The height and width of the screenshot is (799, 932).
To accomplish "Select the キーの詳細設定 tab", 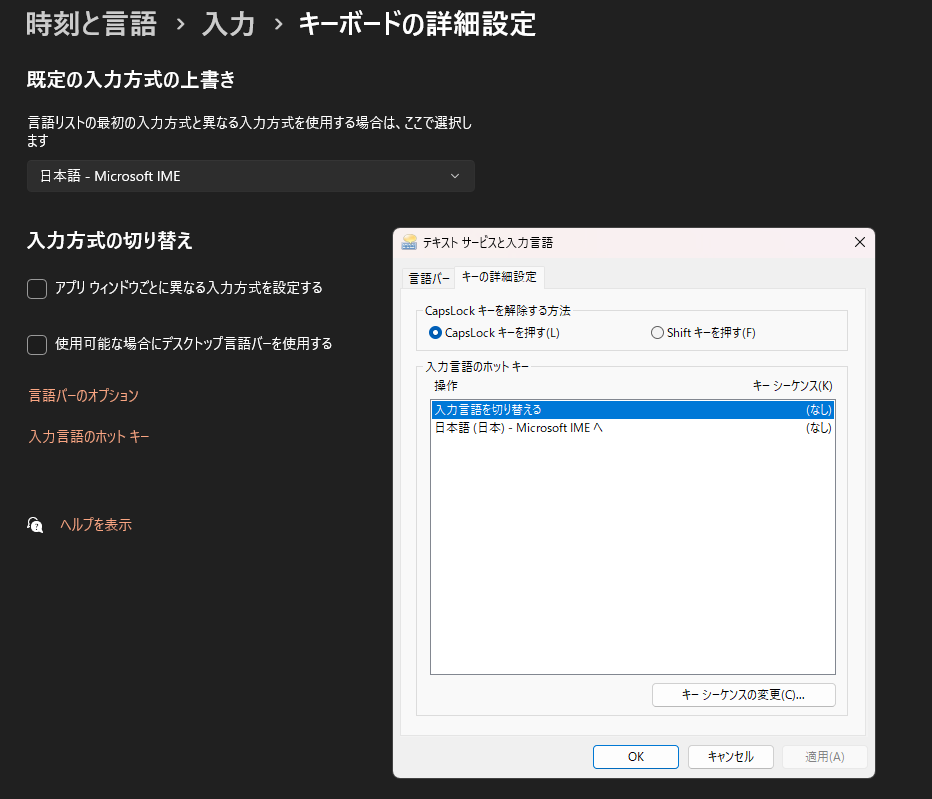I will click(499, 276).
